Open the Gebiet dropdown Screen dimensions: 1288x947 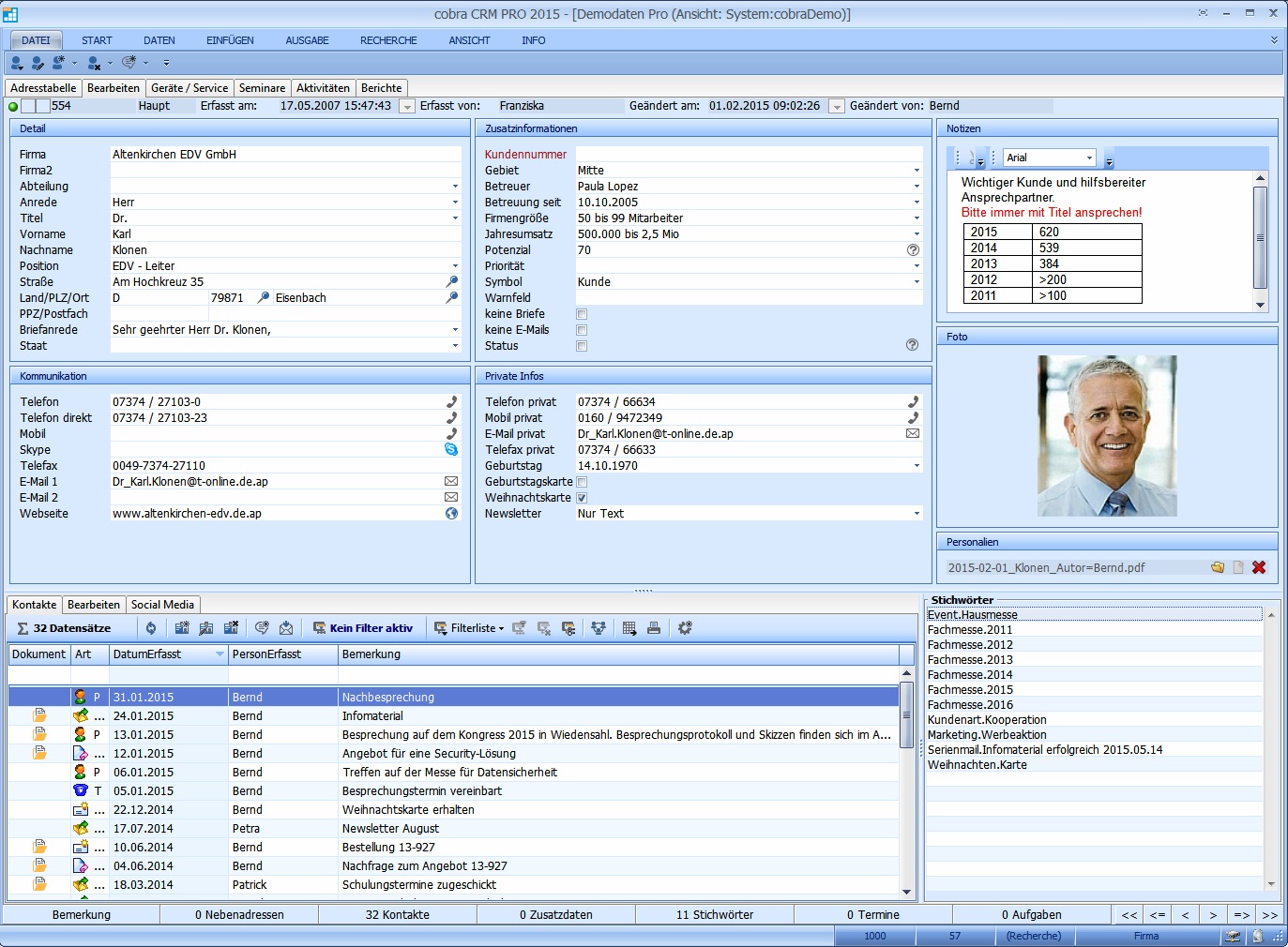[x=917, y=171]
